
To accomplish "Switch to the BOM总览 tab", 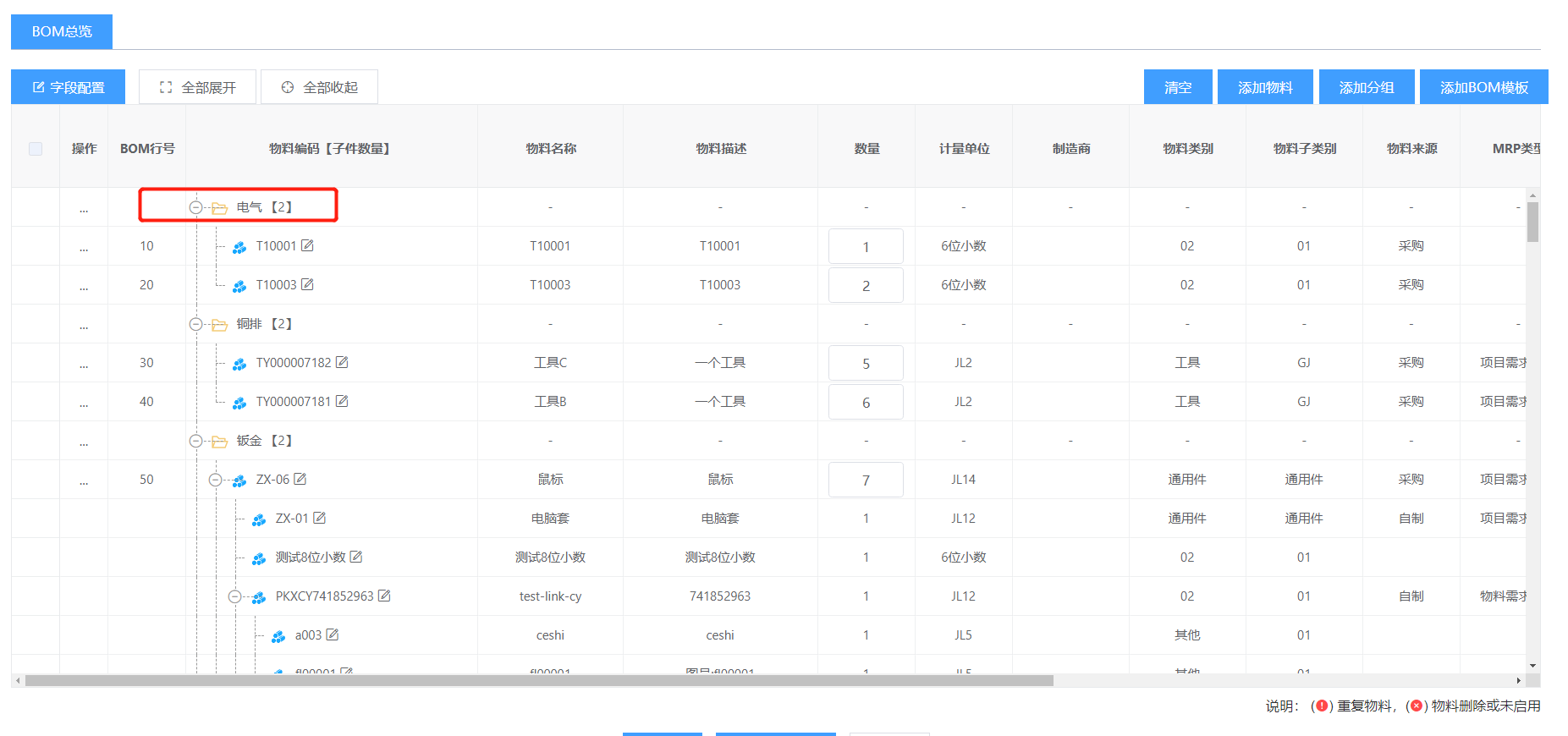I will 62,31.
